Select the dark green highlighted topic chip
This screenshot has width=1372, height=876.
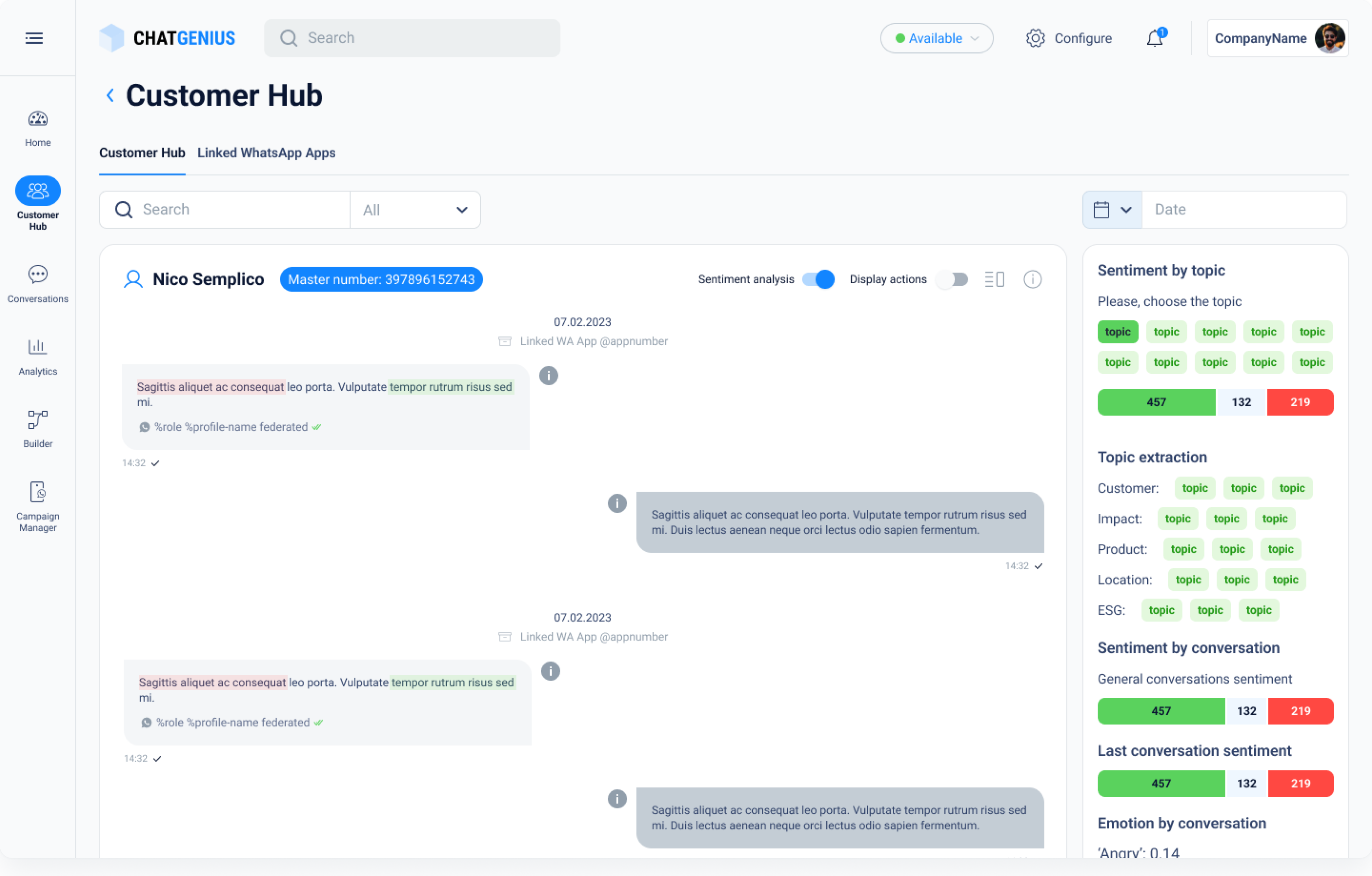tap(1117, 332)
